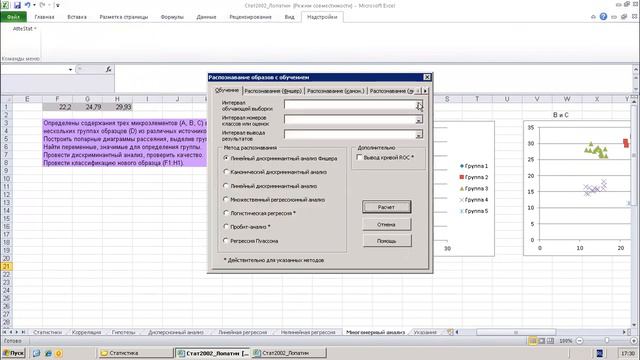Screen dimensions: 640x360
Task: Zoom in using the plus button
Action: click(634, 340)
